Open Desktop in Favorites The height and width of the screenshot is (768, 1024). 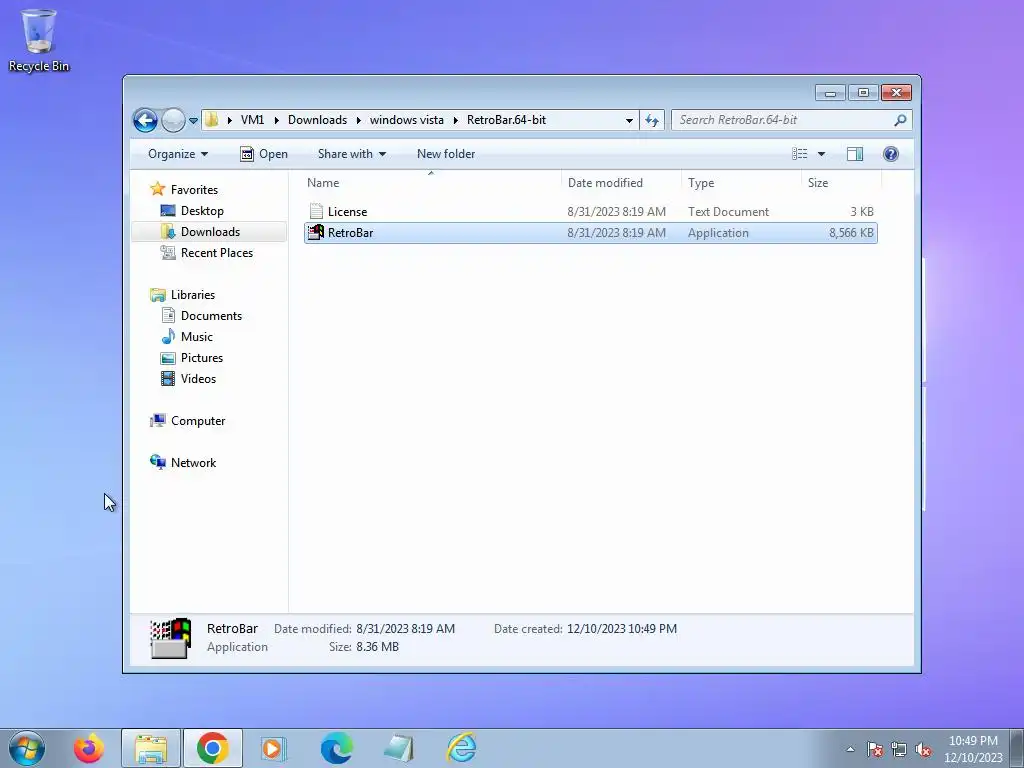[202, 211]
